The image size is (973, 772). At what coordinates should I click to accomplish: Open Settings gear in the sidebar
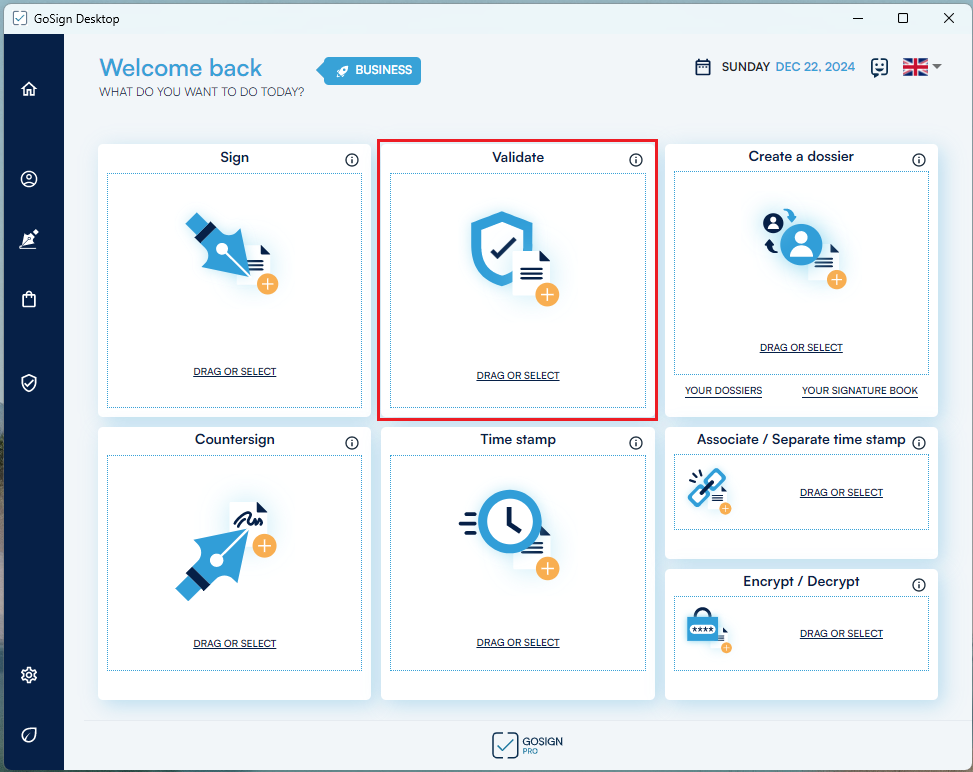point(29,675)
